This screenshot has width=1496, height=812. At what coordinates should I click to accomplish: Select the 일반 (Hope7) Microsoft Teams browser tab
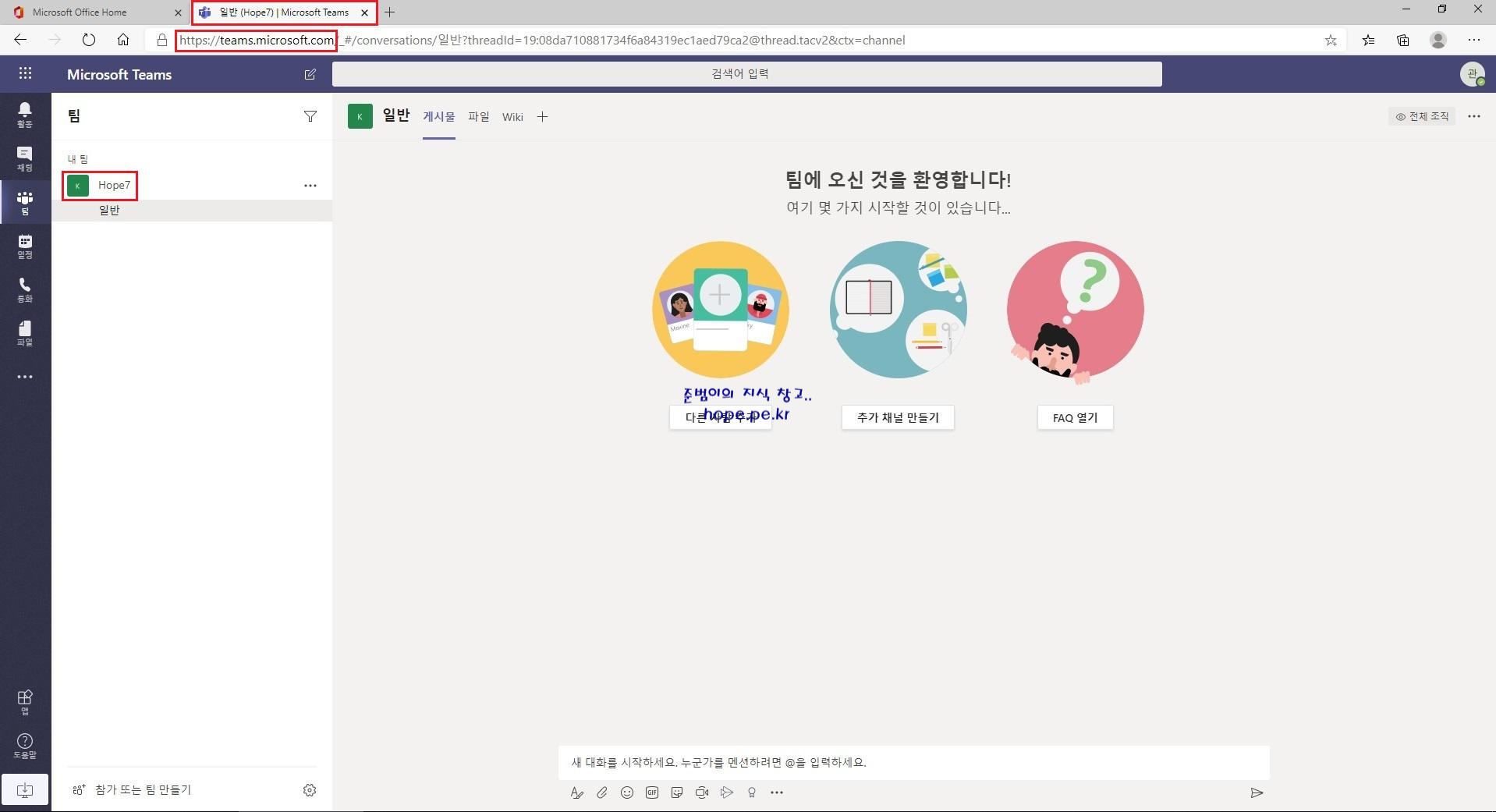coord(284,12)
